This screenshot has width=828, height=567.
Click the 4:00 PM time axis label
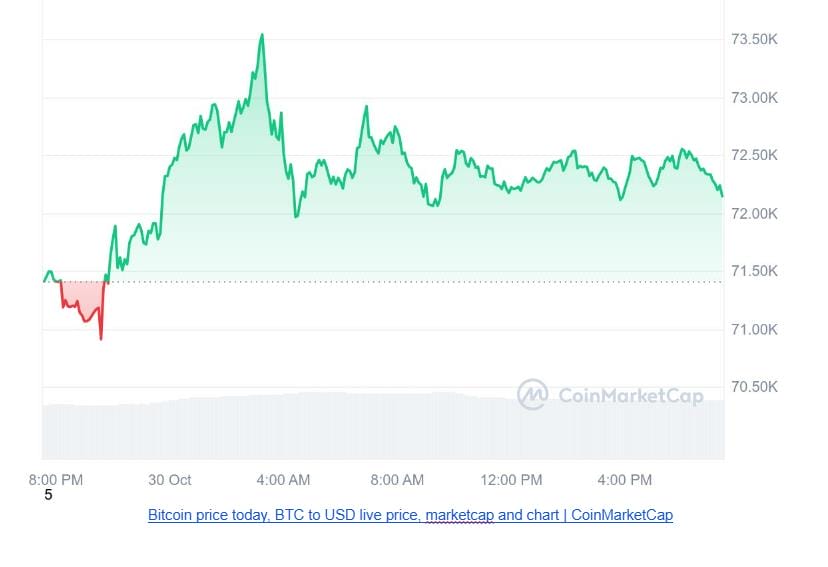tap(625, 480)
